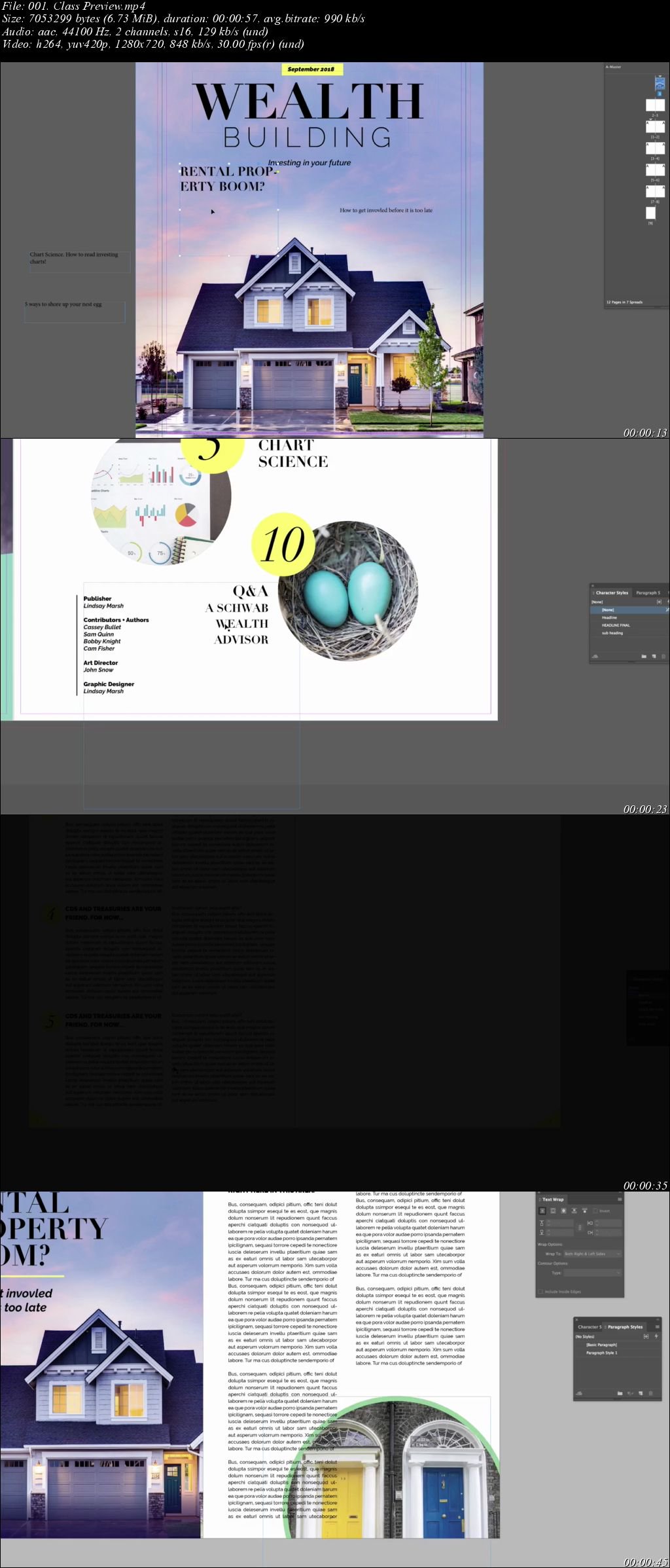Select the [1-2] spread thumbnail
The height and width of the screenshot is (1568, 670).
[x=655, y=126]
